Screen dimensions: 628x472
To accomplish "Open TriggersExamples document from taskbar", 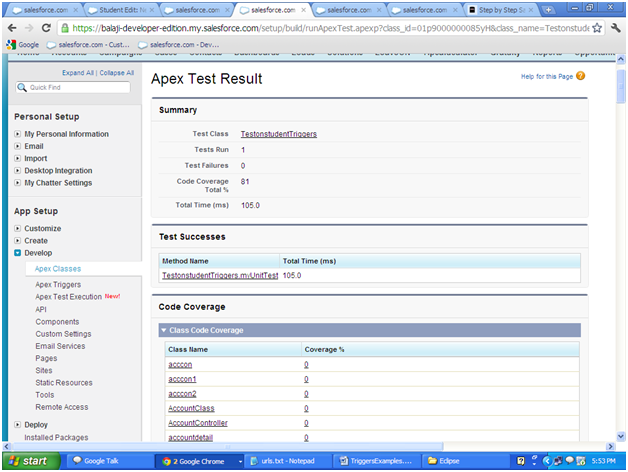I will [x=376, y=461].
